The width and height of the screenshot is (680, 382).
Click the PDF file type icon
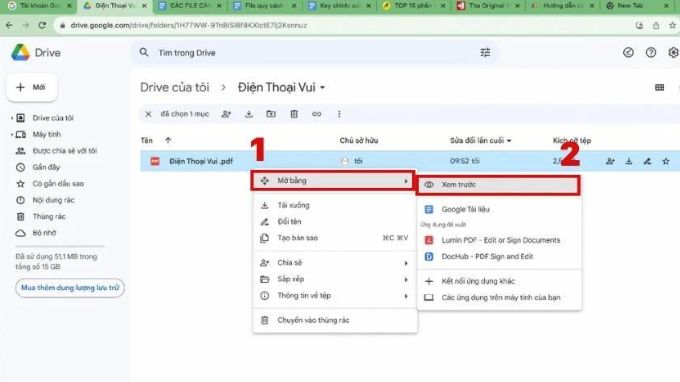[x=155, y=161]
